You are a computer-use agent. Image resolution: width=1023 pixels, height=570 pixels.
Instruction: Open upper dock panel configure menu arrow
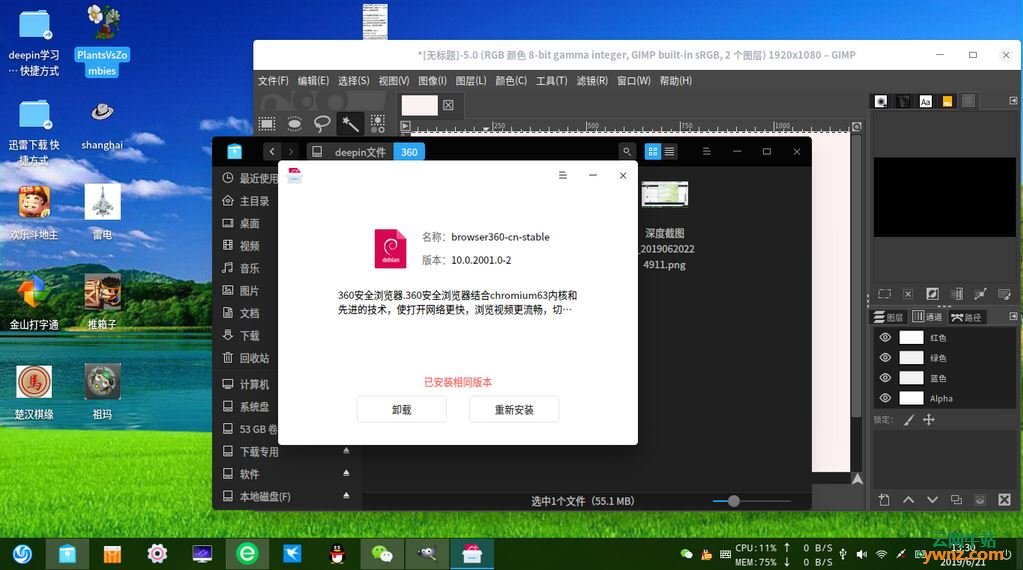pyautogui.click(x=1013, y=100)
